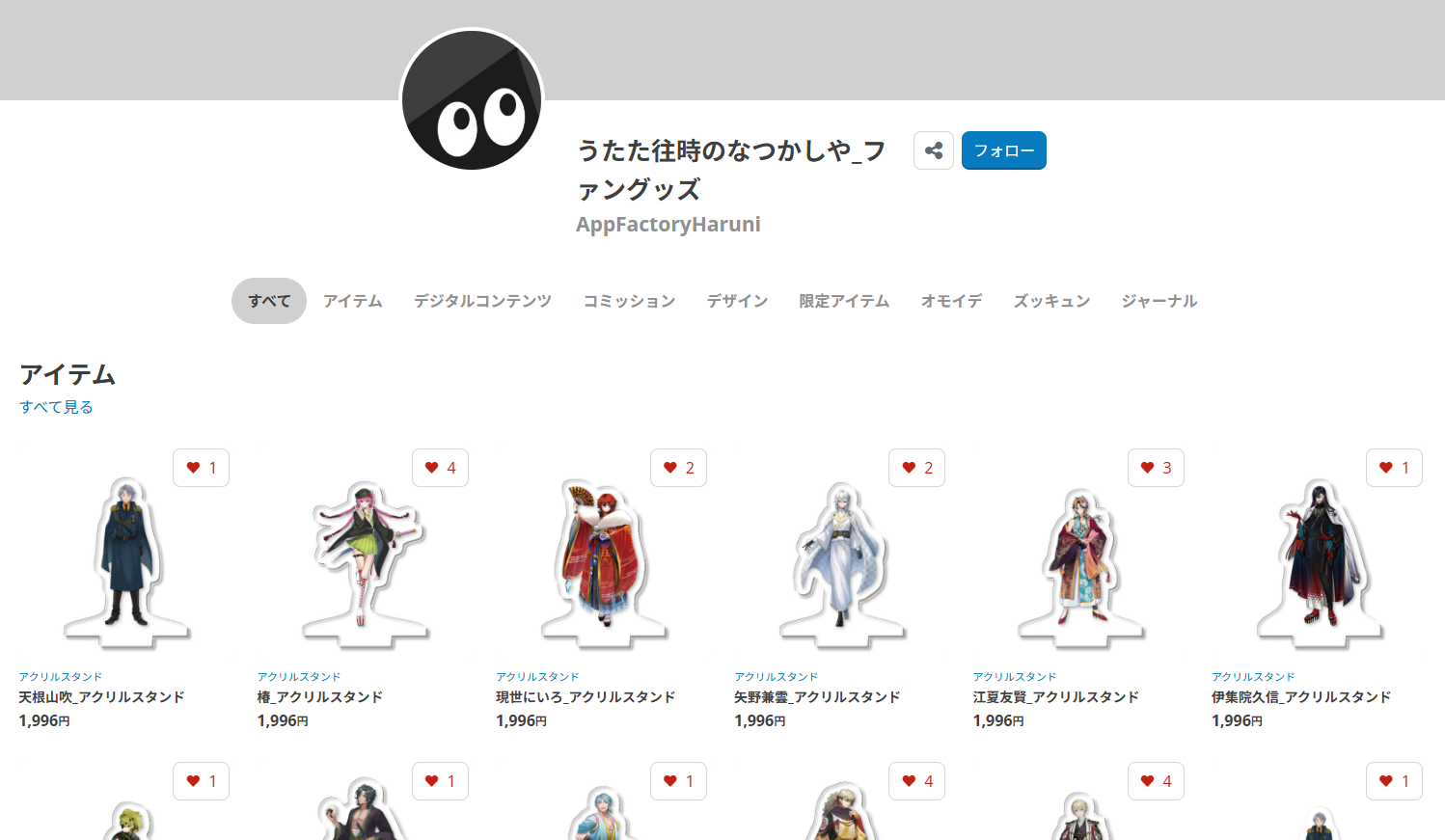
Task: Open the デジタルコンテンツ tab
Action: [x=482, y=301]
